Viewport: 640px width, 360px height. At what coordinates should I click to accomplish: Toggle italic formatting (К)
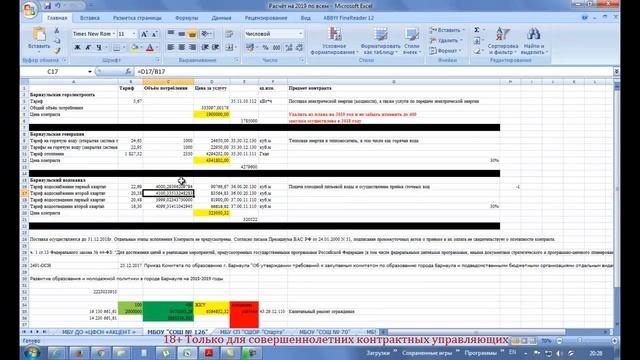[88, 48]
